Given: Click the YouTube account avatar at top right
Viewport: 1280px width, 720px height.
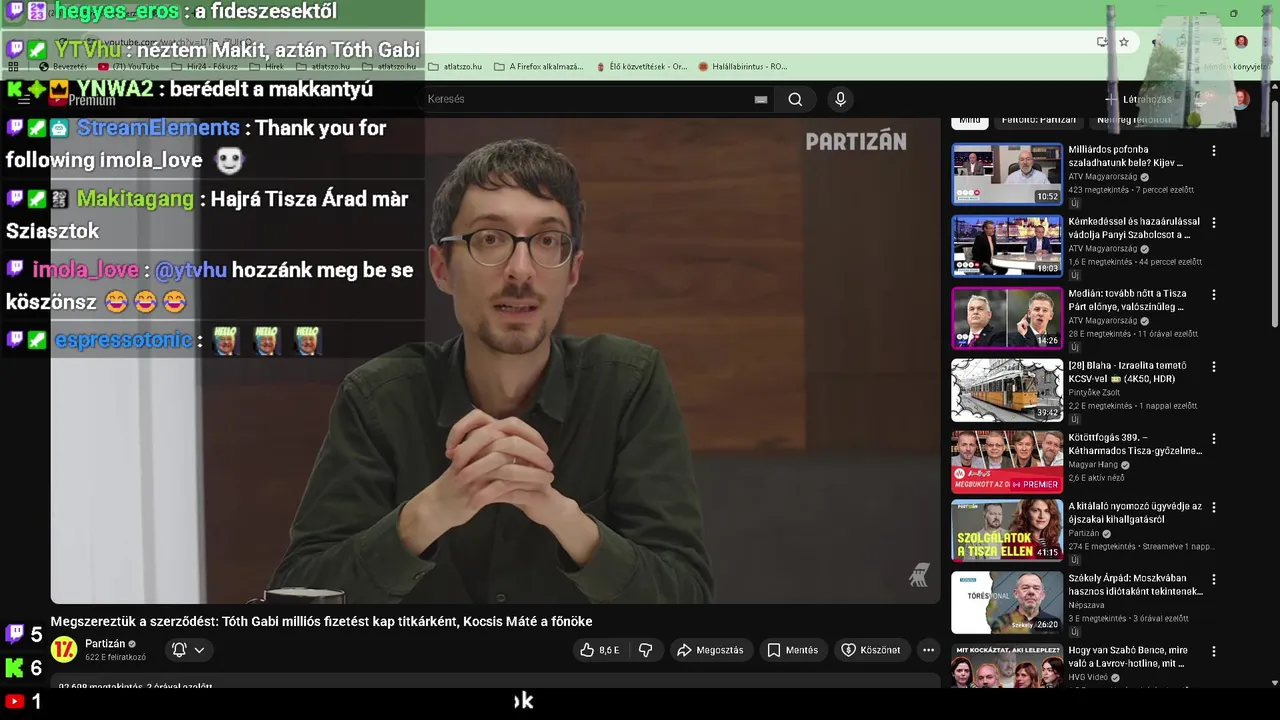Looking at the screenshot, I should coord(1241,99).
